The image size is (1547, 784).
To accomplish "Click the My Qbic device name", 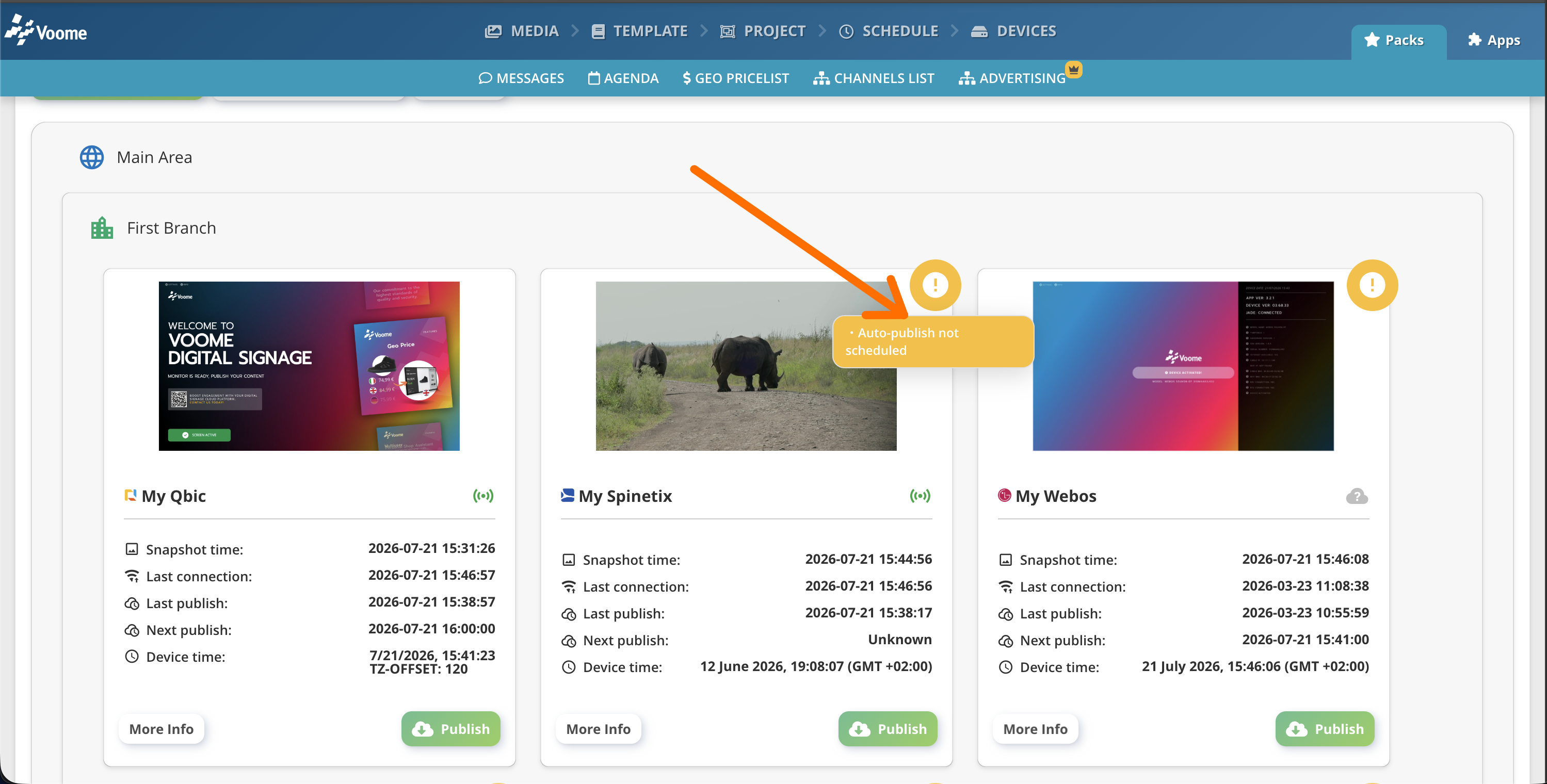I will (x=173, y=496).
